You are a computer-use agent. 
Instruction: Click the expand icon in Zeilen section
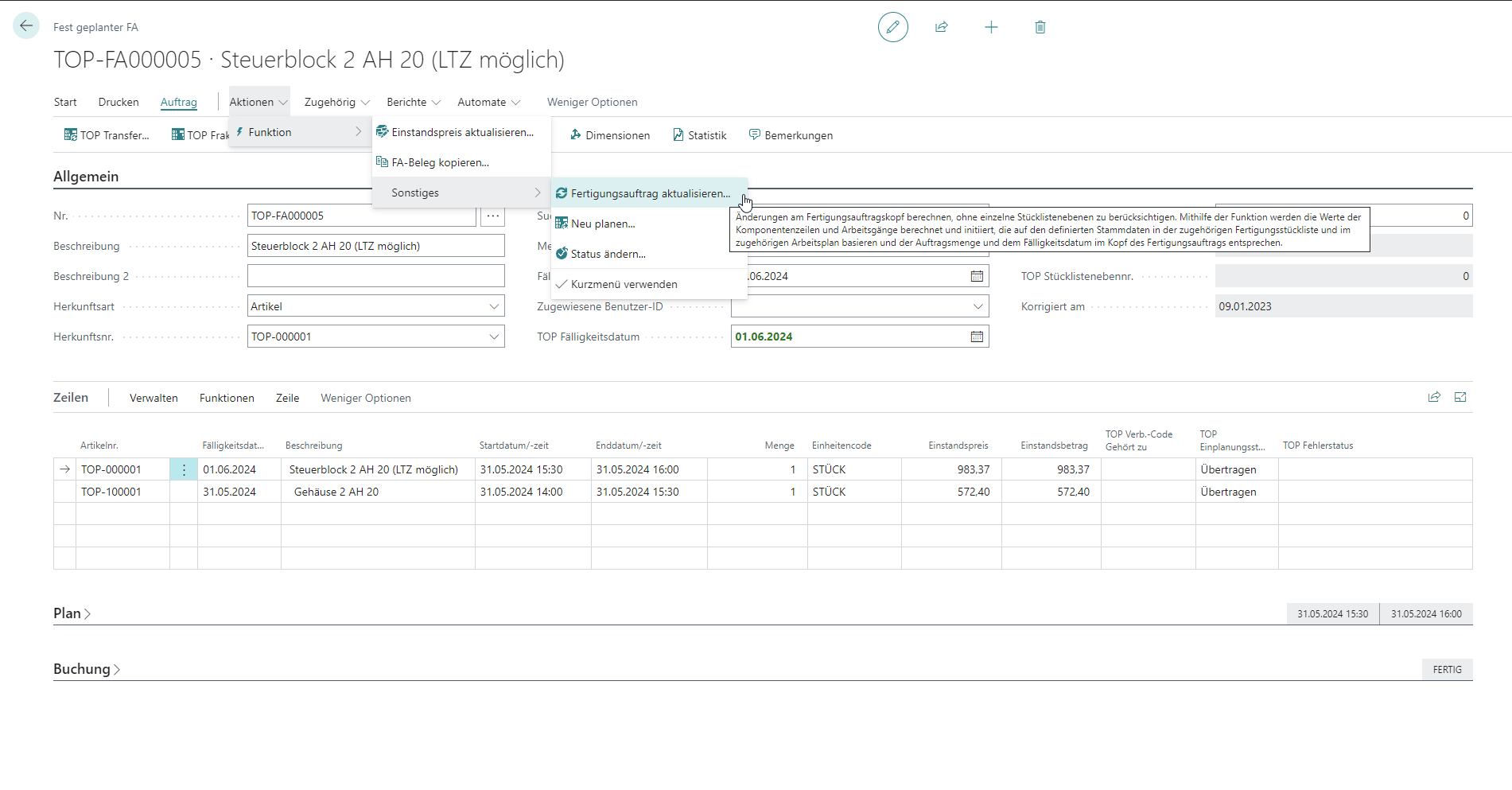click(x=1460, y=397)
